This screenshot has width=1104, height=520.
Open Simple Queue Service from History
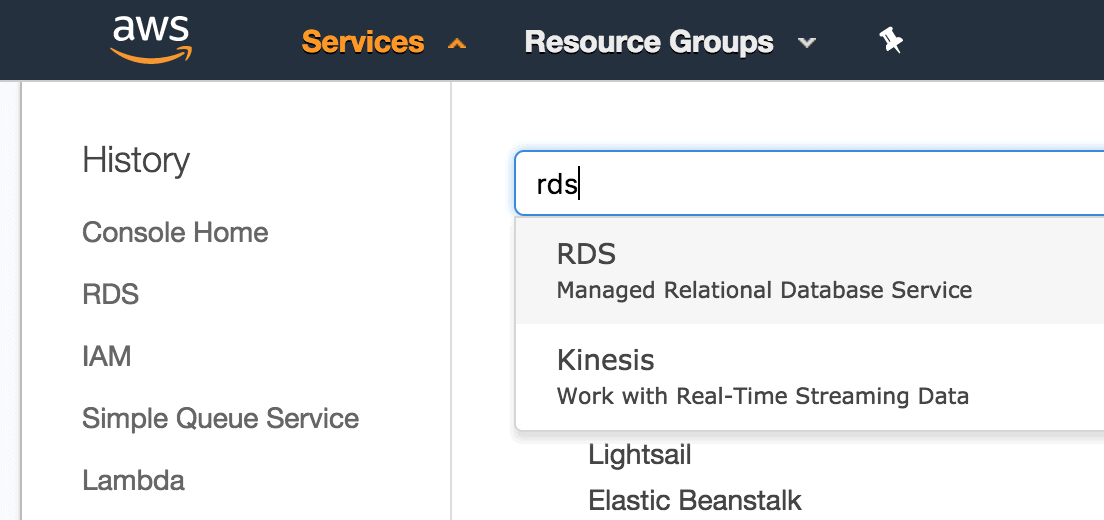tap(220, 418)
